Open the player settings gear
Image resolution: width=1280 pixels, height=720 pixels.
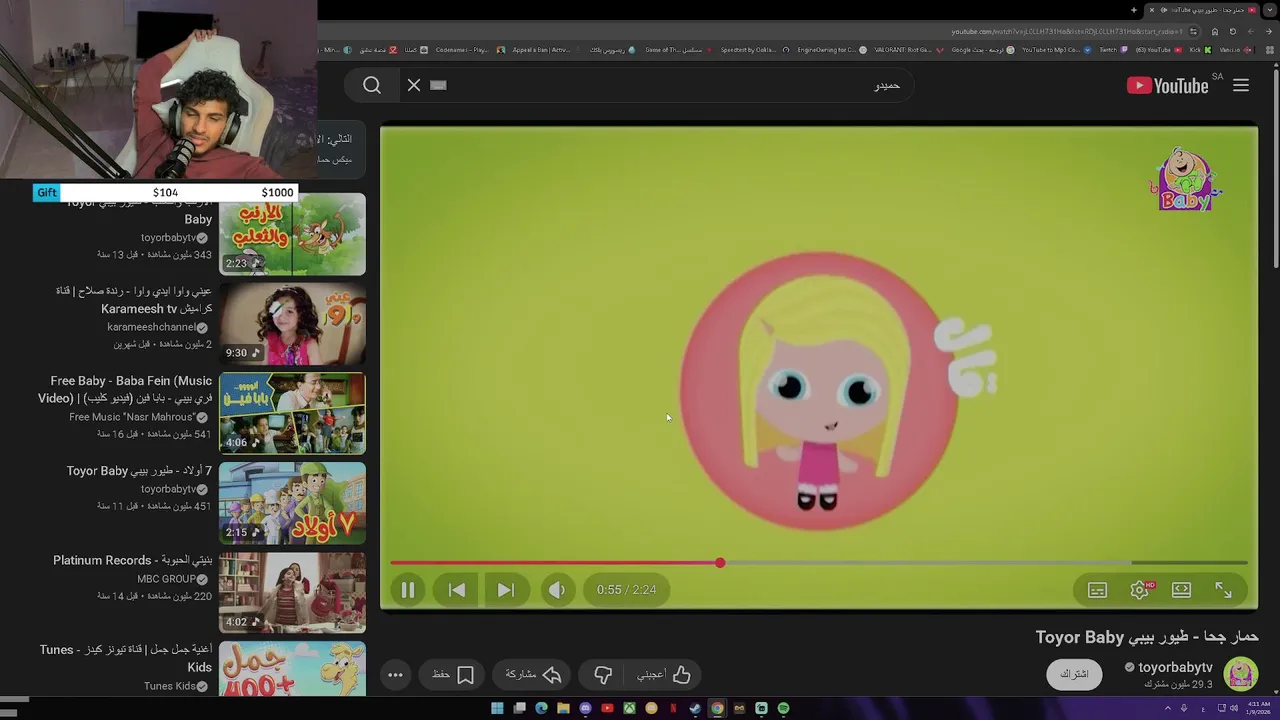[x=1139, y=590]
